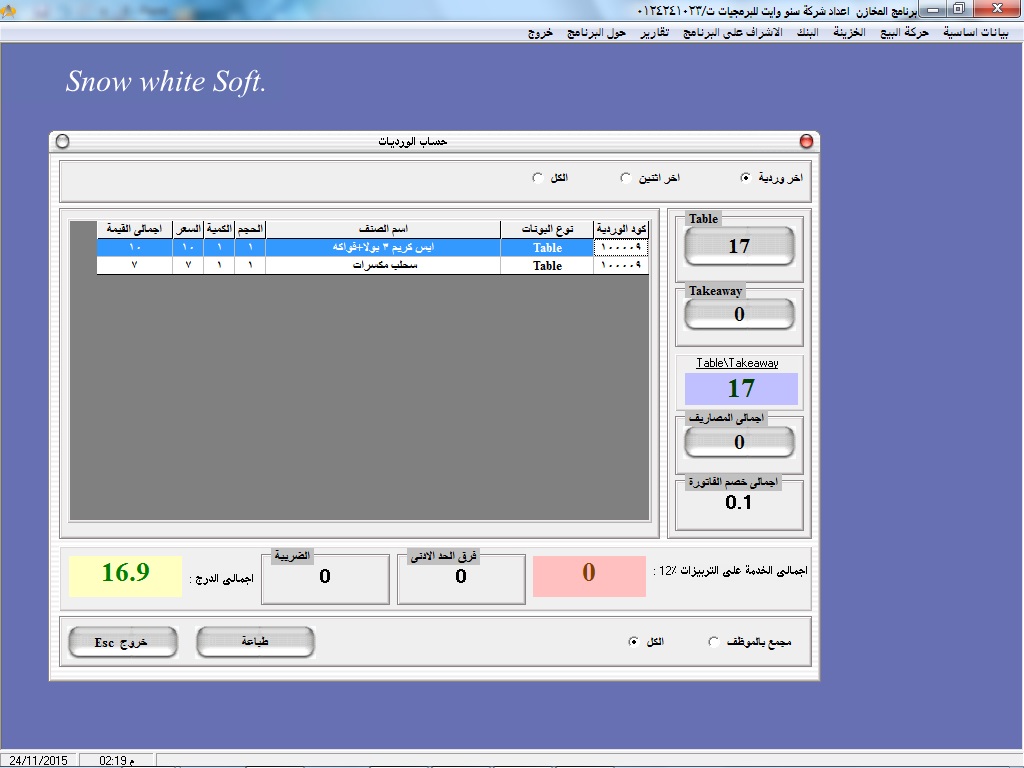Choose الكل radio beside مجمع بالموظف
Screen dimensions: 1024x768
tap(633, 642)
